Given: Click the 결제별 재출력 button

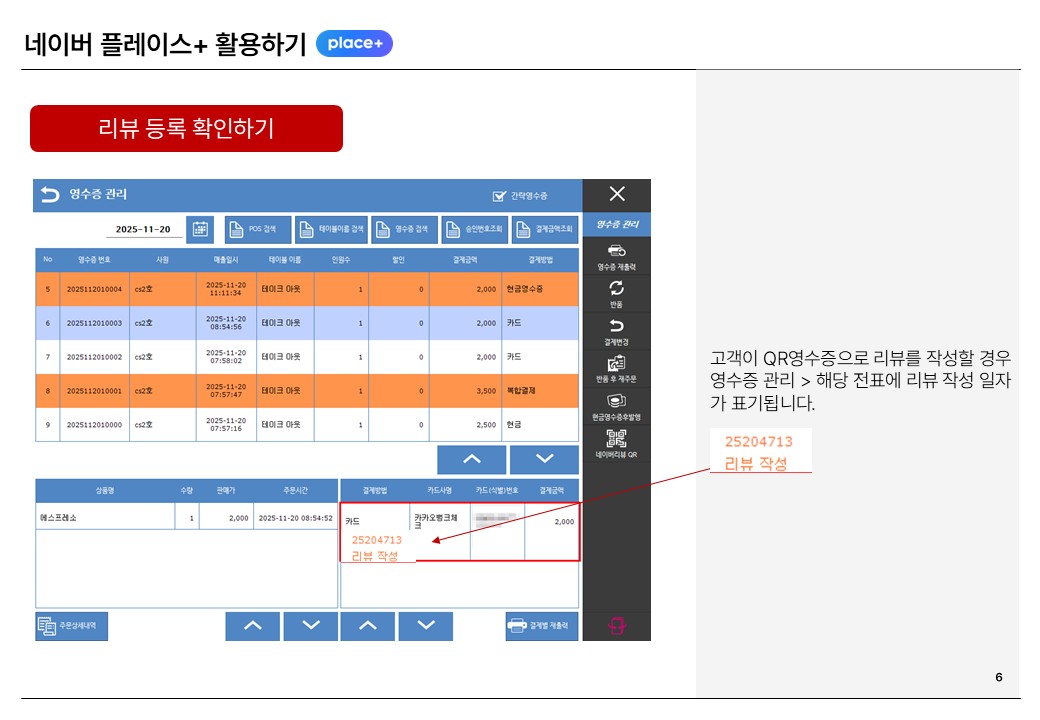Looking at the screenshot, I should pyautogui.click(x=542, y=626).
